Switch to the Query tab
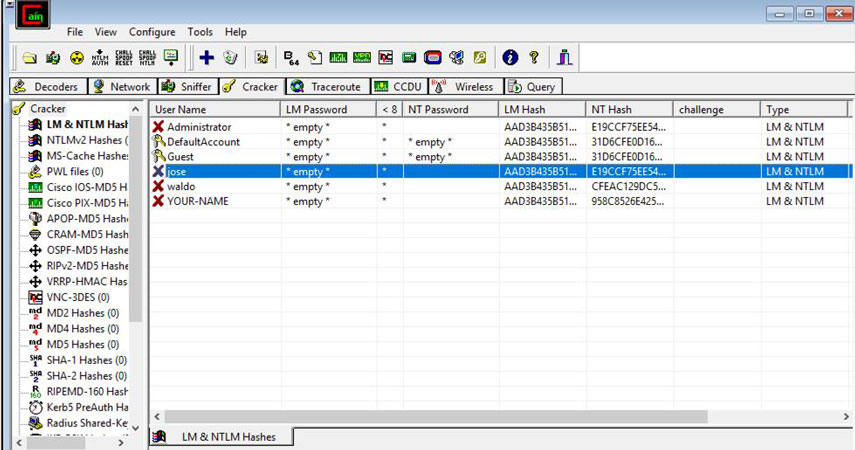 point(532,87)
